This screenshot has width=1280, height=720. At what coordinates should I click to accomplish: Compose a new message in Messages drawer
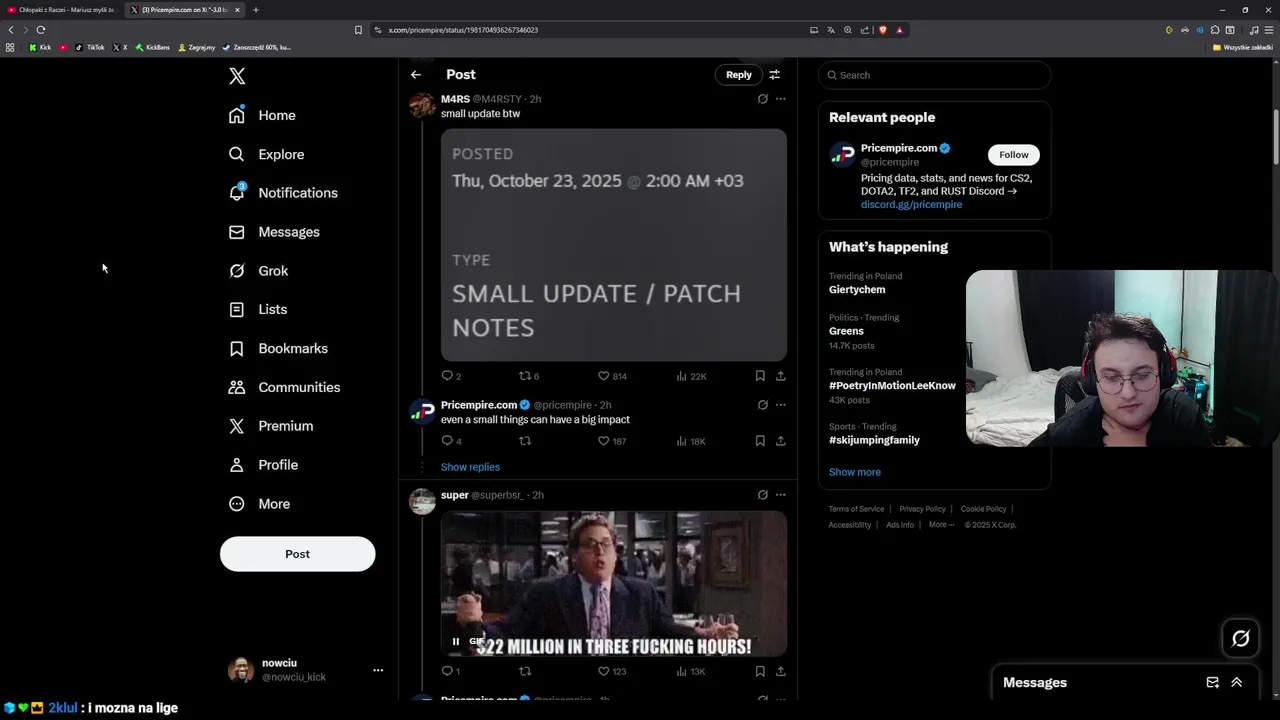[x=1213, y=682]
